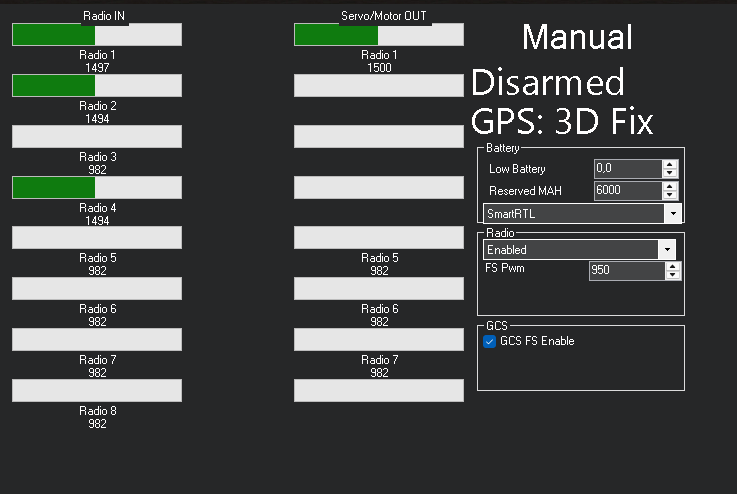Screen dimensions: 737x494
Task: Click the Reserved MAH input field
Action: (x=627, y=190)
